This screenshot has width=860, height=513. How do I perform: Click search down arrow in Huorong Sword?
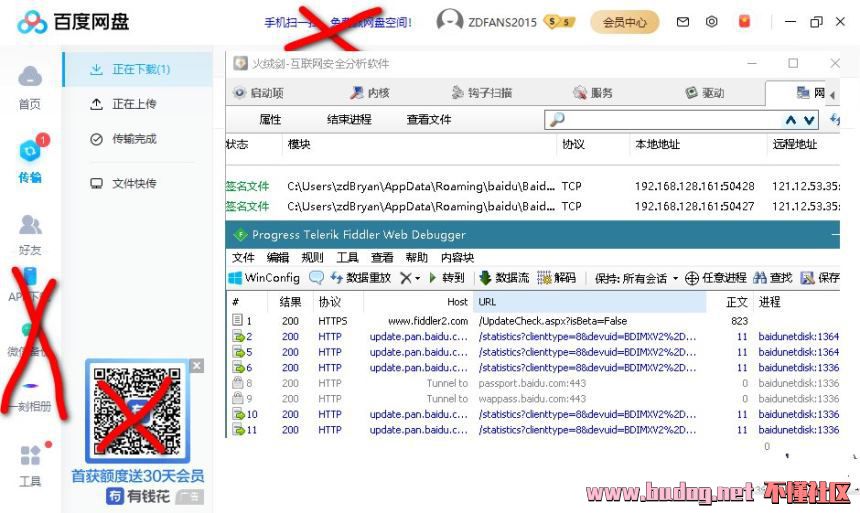pyautogui.click(x=809, y=120)
